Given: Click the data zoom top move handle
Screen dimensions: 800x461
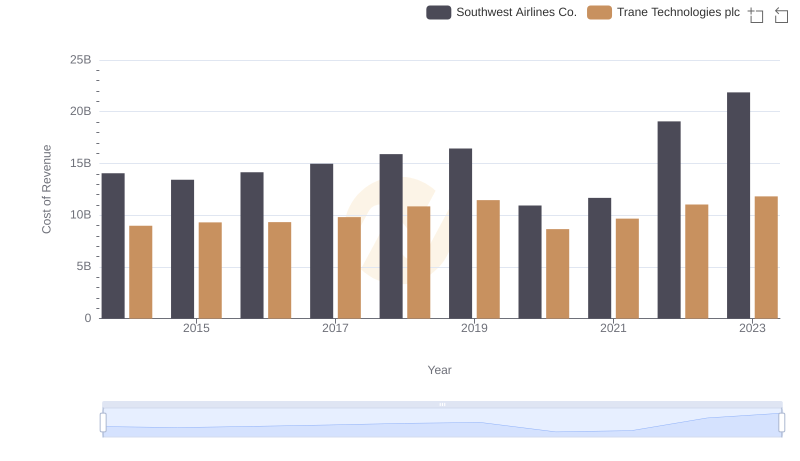Looking at the screenshot, I should 442,404.
